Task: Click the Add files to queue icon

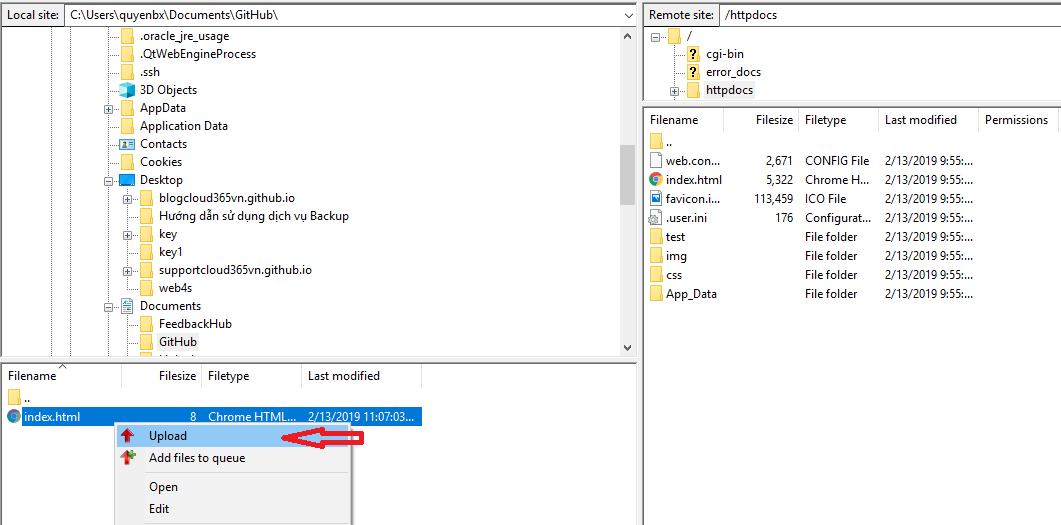Action: pyautogui.click(x=127, y=458)
